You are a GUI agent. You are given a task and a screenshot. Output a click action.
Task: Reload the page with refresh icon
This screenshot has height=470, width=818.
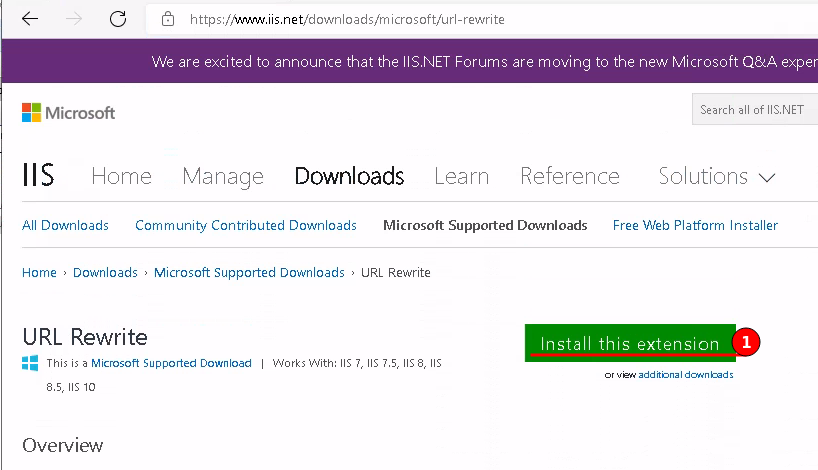(x=118, y=19)
